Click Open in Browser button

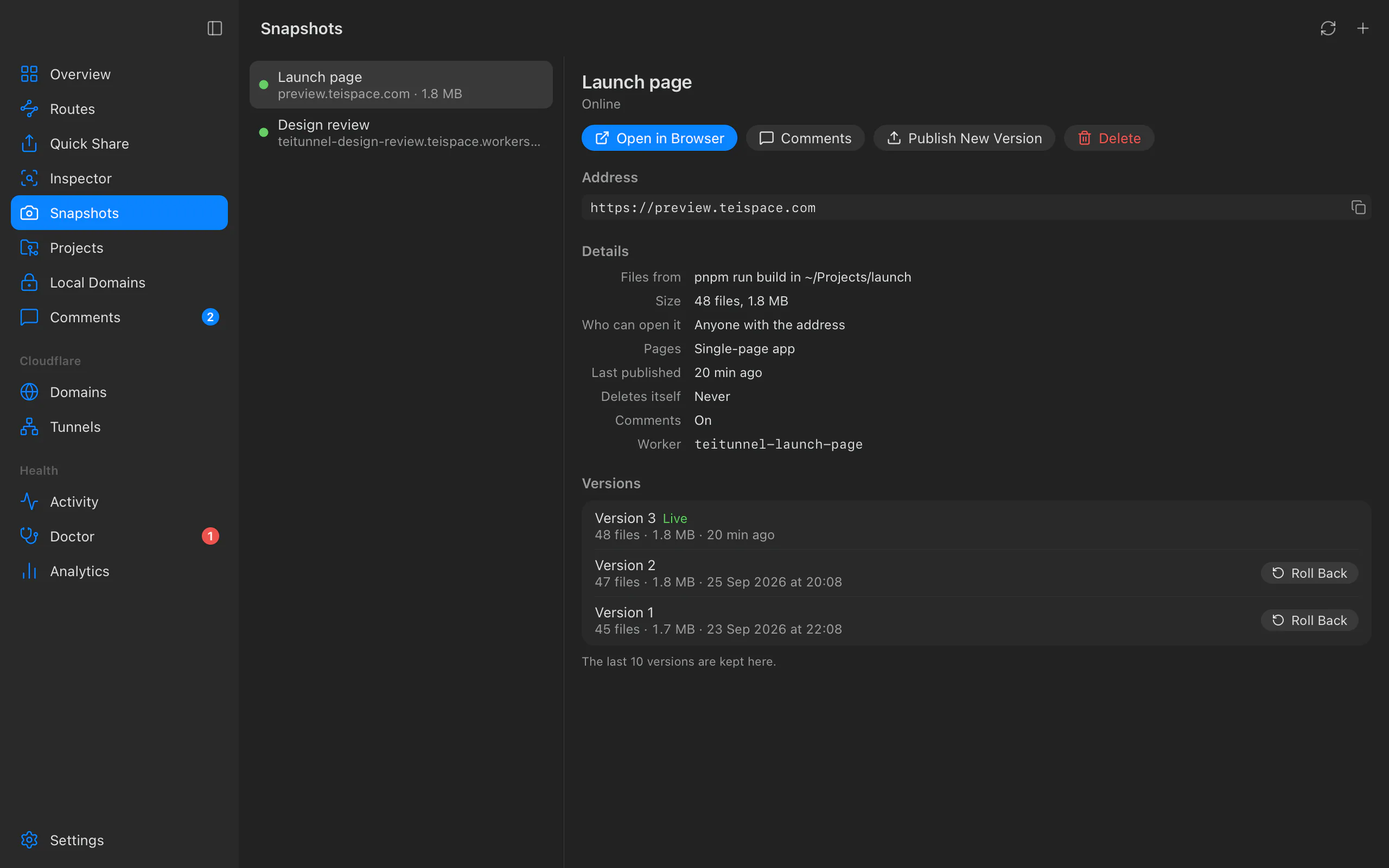[659, 138]
